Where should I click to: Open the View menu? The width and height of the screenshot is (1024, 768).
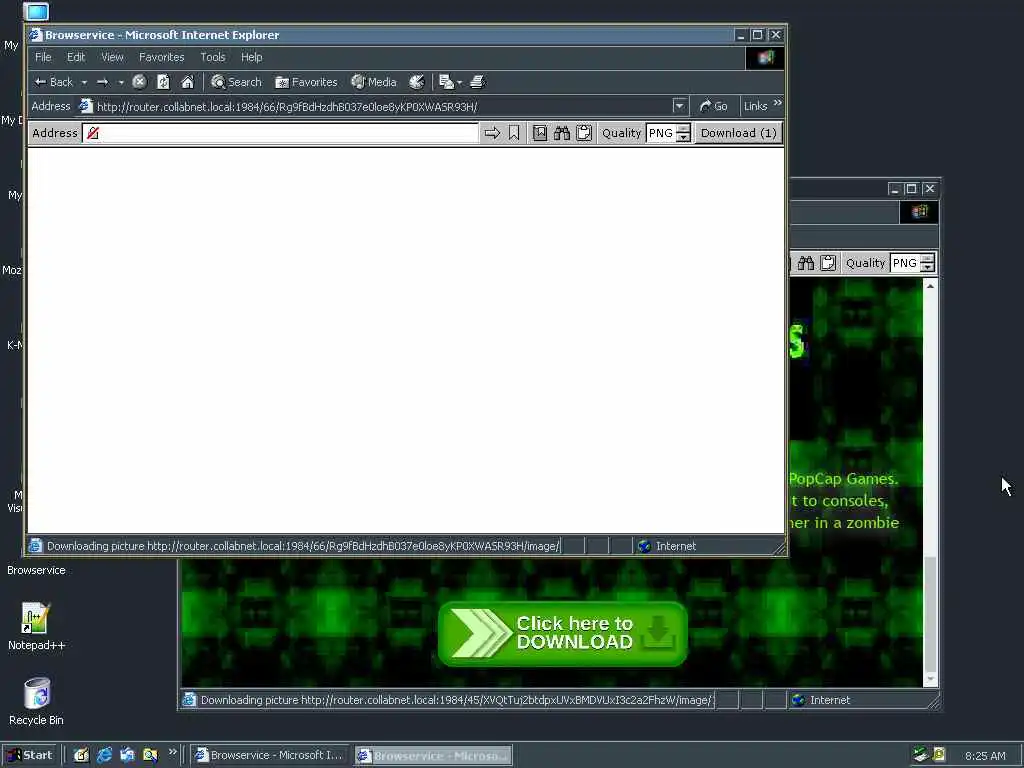pos(112,57)
